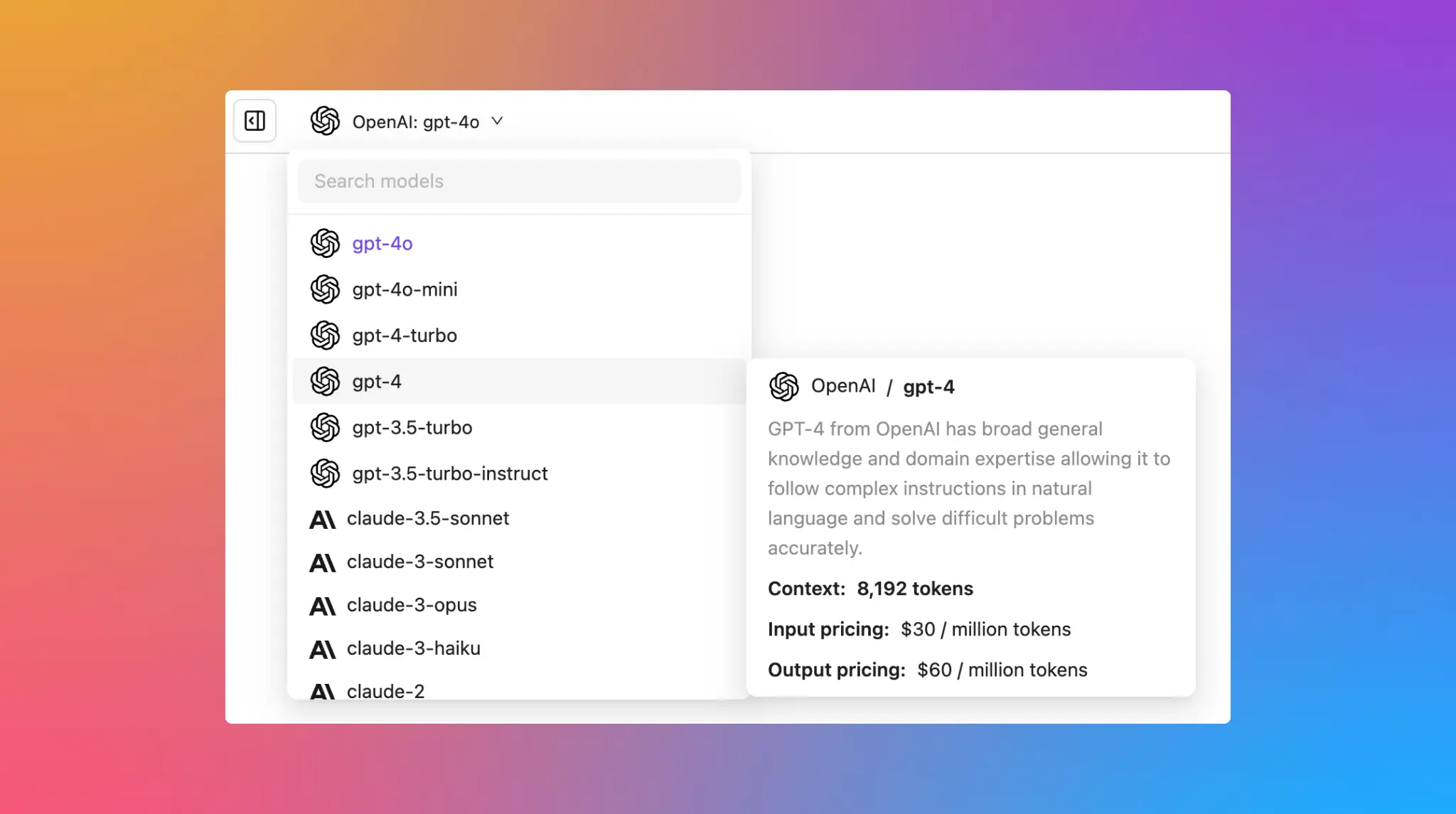Select the highlighted gpt-4 entry
This screenshot has width=1456, height=814.
(519, 382)
